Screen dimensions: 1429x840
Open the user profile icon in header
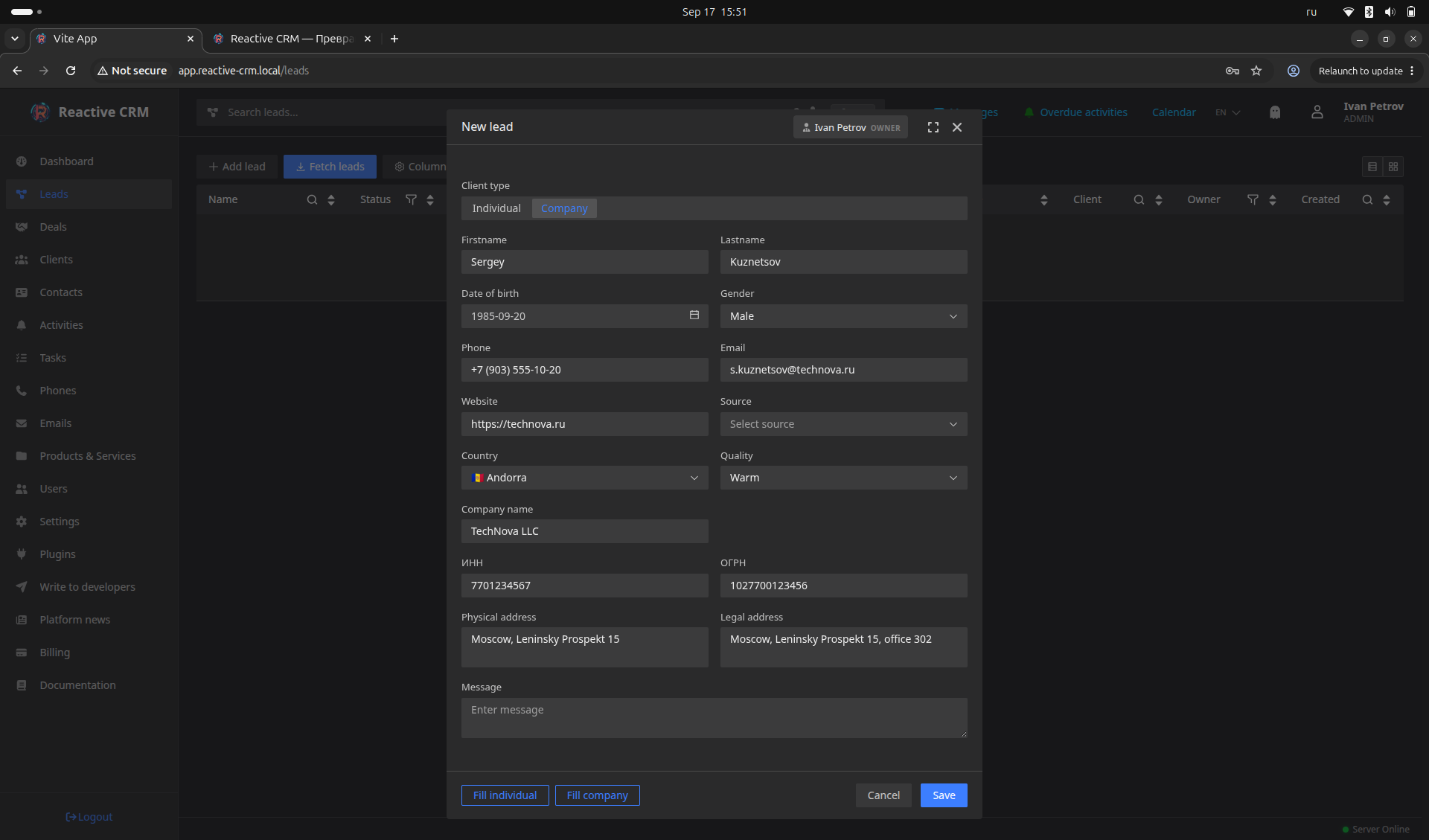[1317, 112]
